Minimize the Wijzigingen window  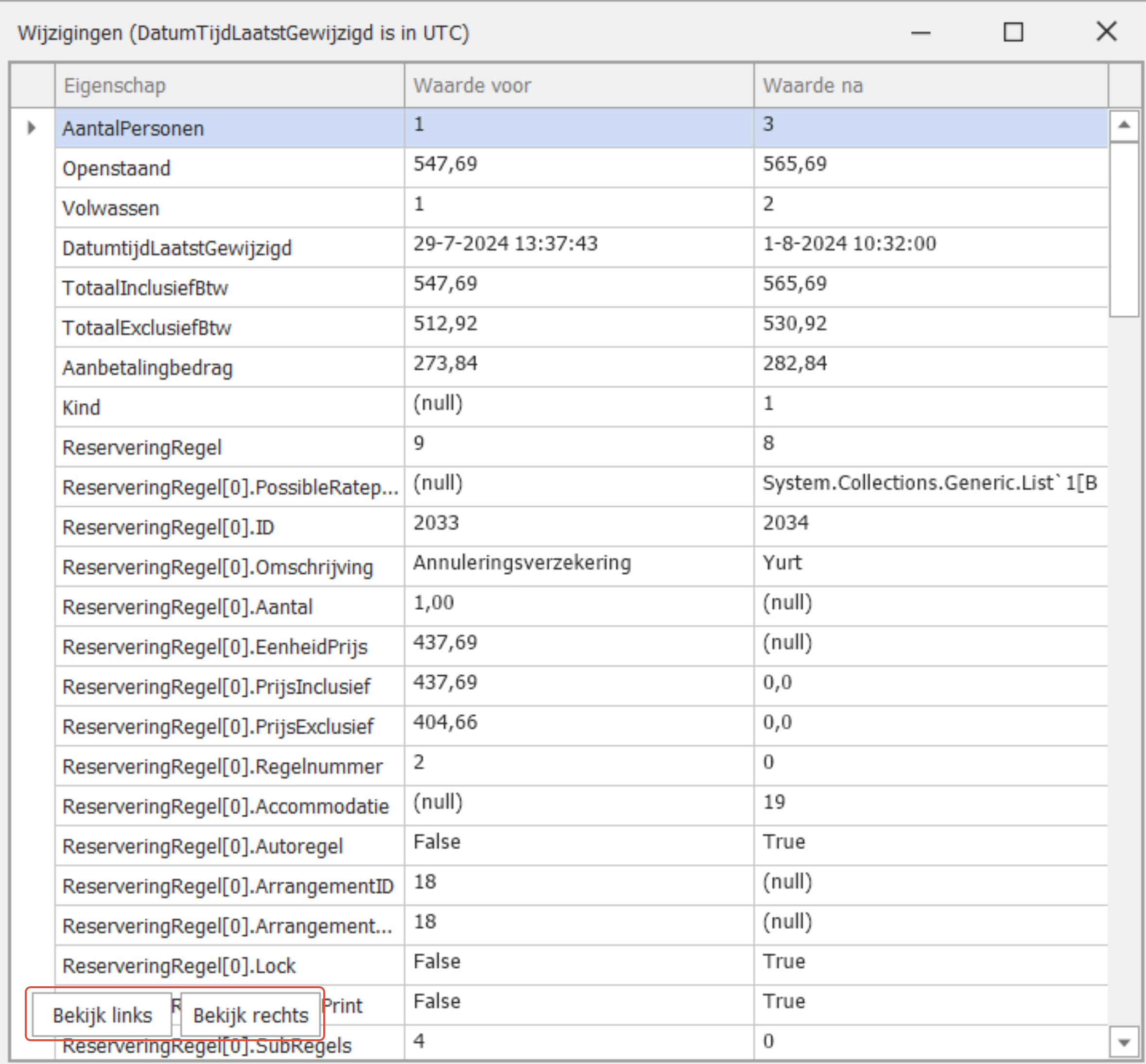(920, 33)
